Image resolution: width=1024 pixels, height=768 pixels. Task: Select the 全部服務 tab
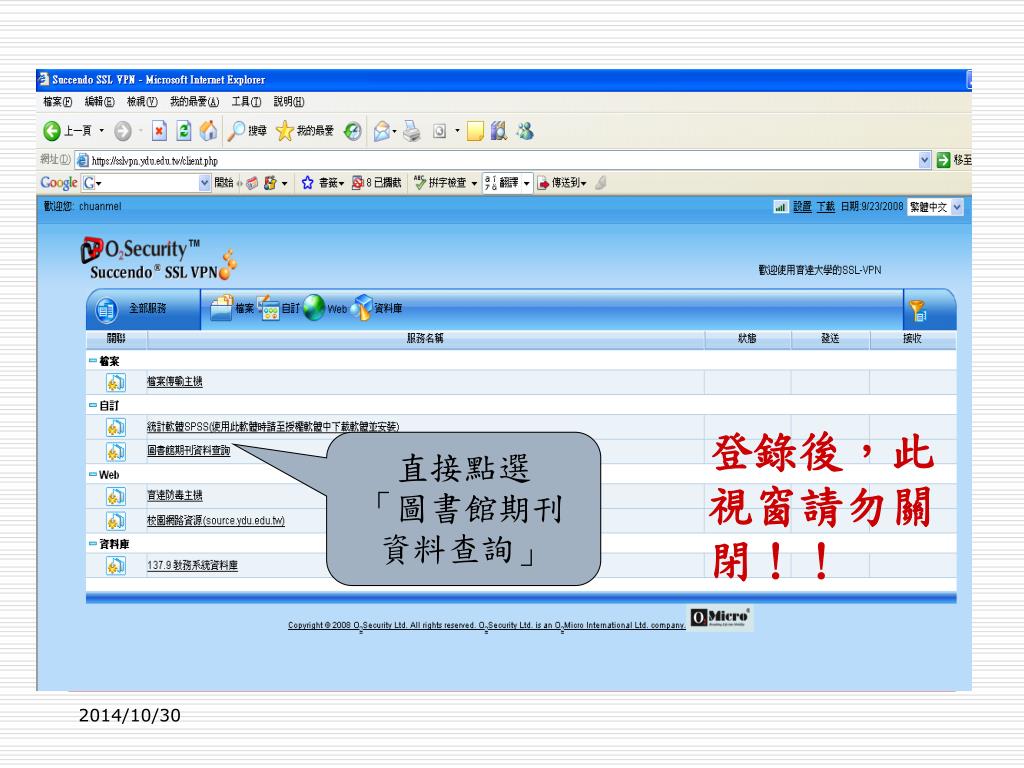coord(144,308)
